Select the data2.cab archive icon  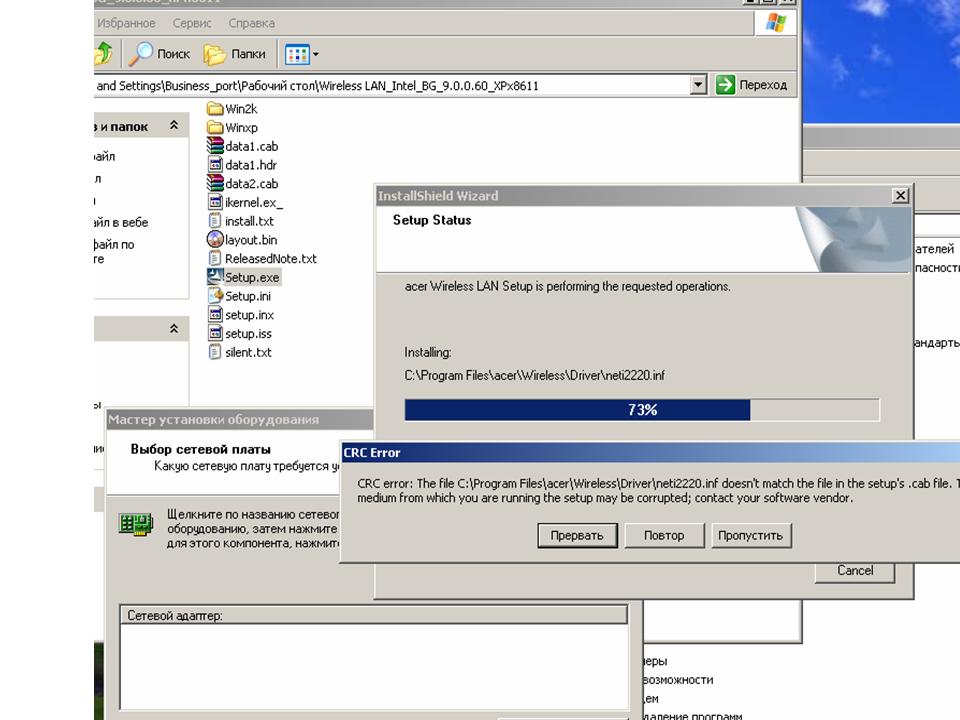(x=215, y=183)
